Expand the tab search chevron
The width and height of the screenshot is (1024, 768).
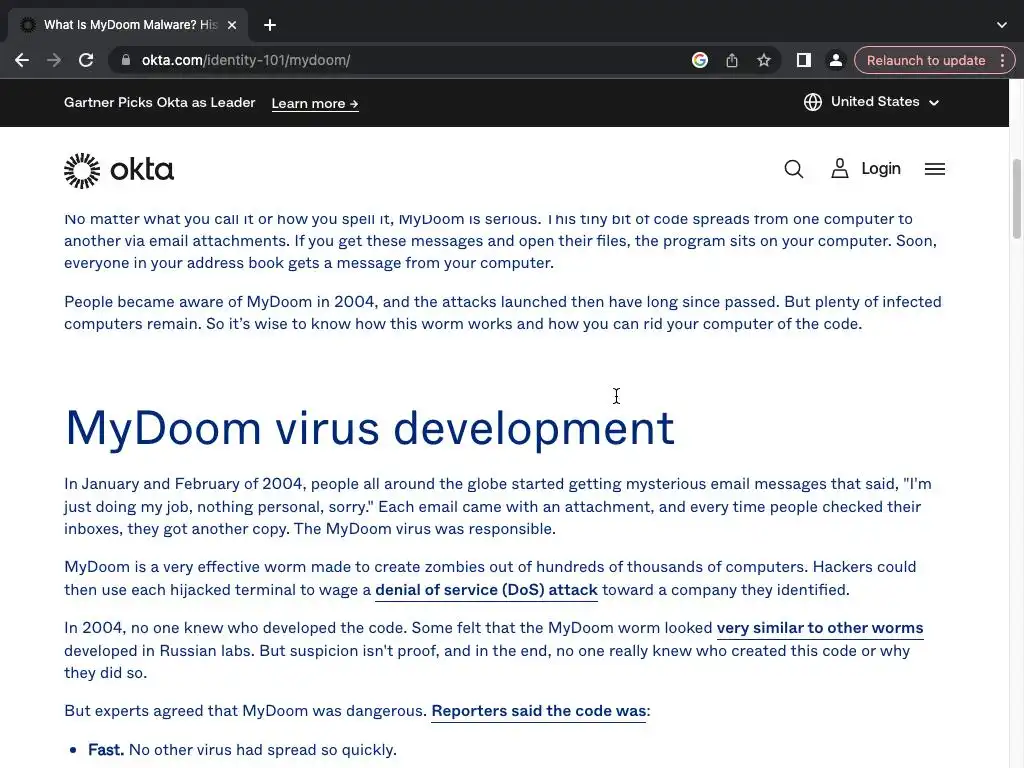1002,25
